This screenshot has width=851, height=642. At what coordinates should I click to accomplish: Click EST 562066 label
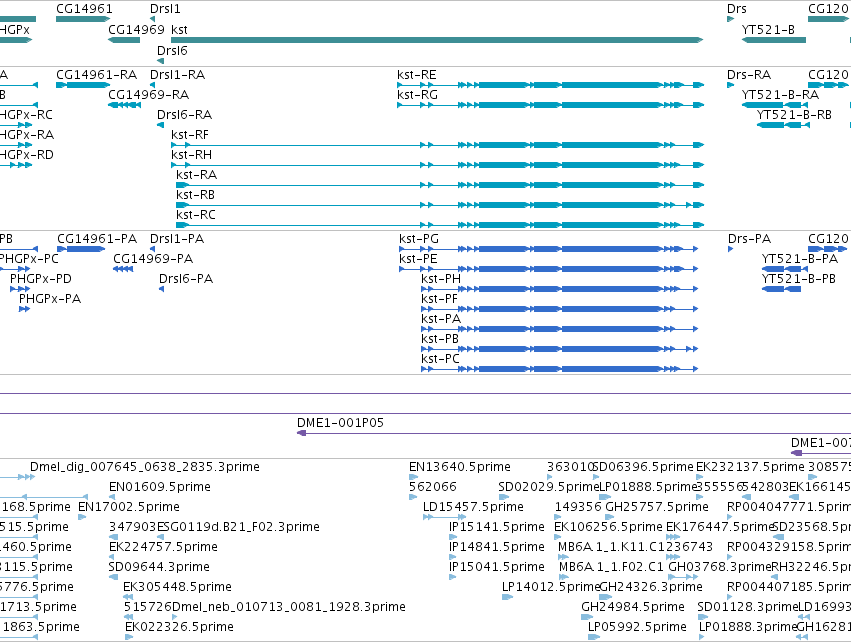click(x=433, y=487)
